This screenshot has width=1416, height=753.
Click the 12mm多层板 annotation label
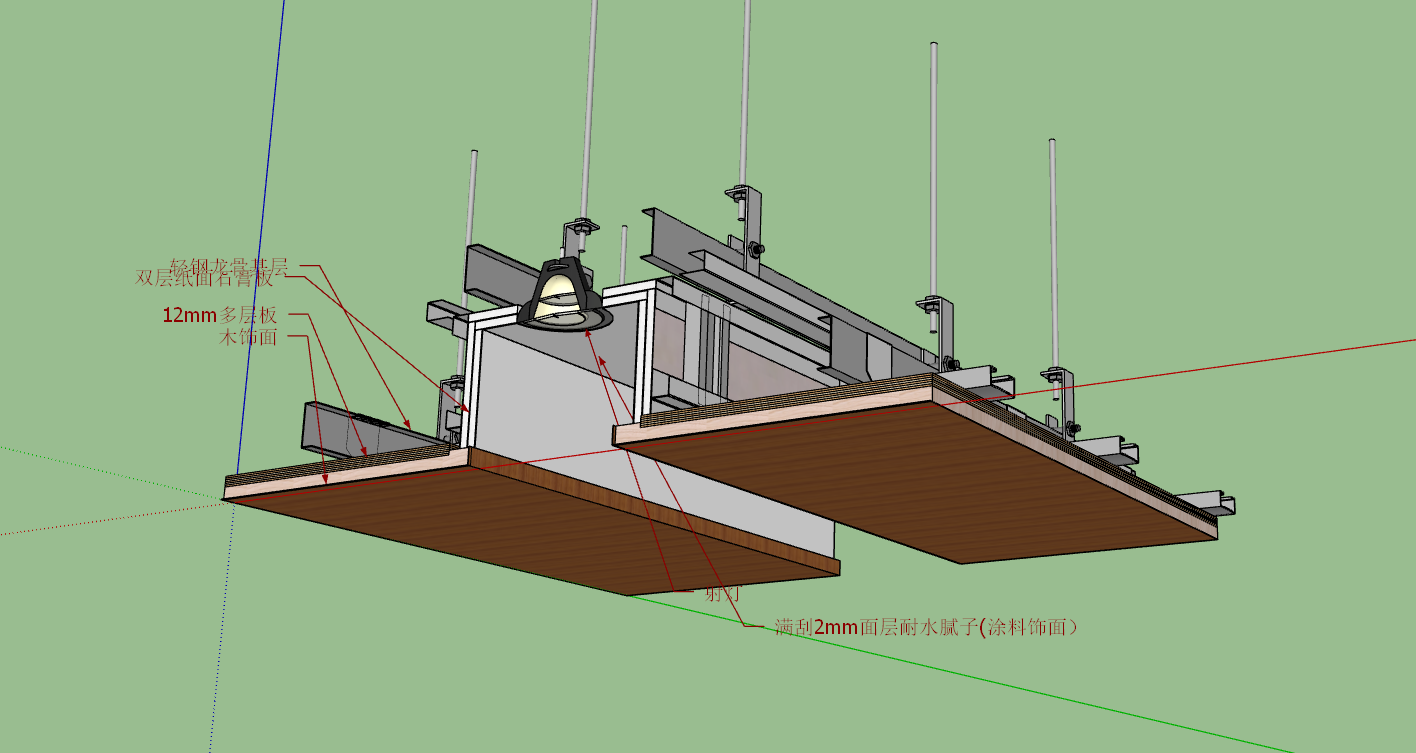pyautogui.click(x=220, y=315)
